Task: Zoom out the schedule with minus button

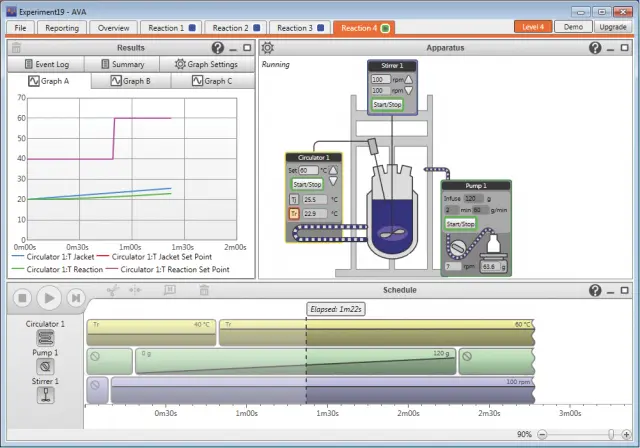Action: 542,434
